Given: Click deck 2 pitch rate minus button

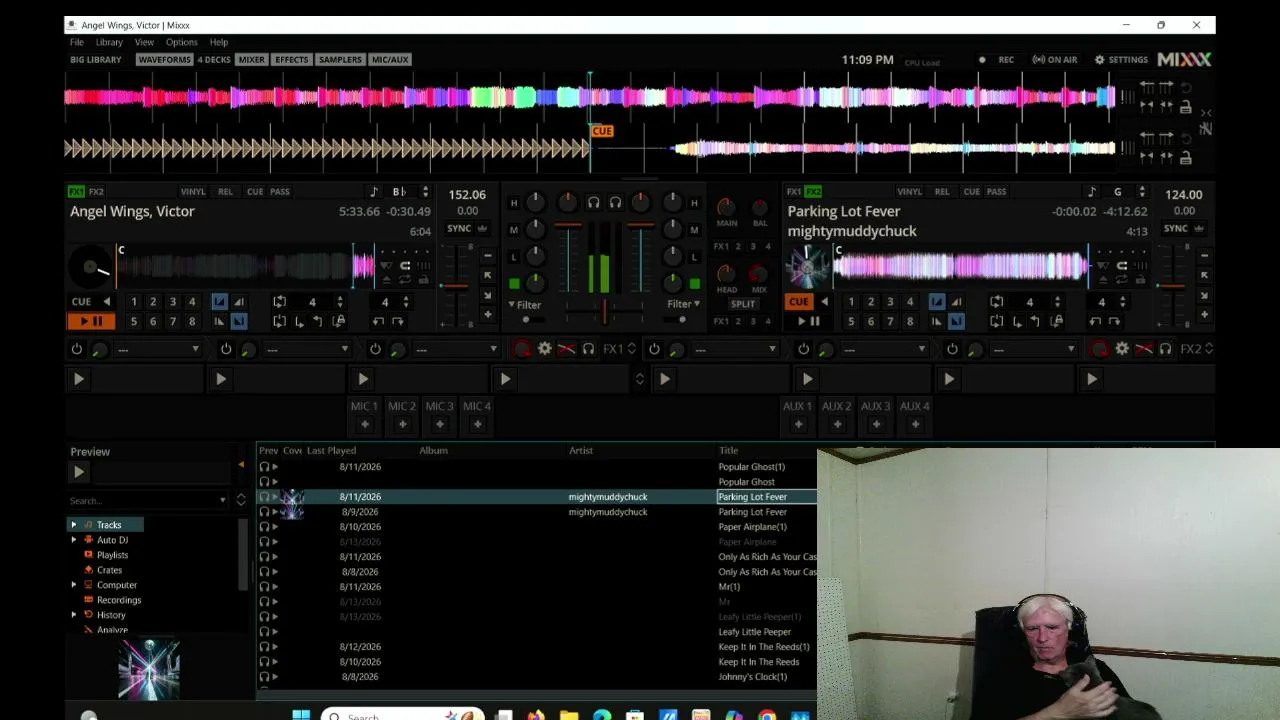Looking at the screenshot, I should pos(1204,256).
